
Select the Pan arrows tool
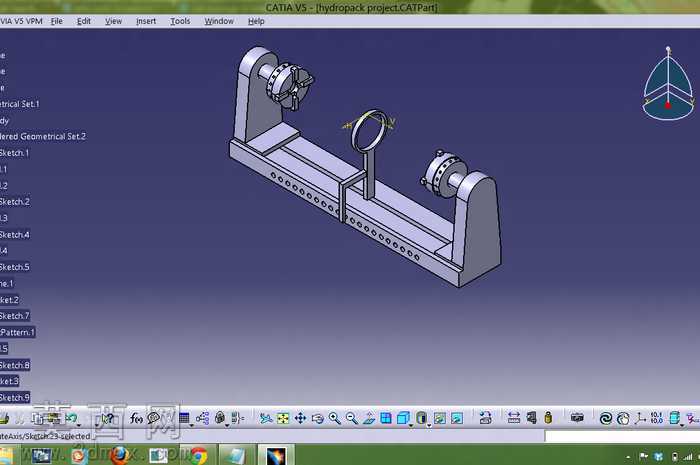300,418
